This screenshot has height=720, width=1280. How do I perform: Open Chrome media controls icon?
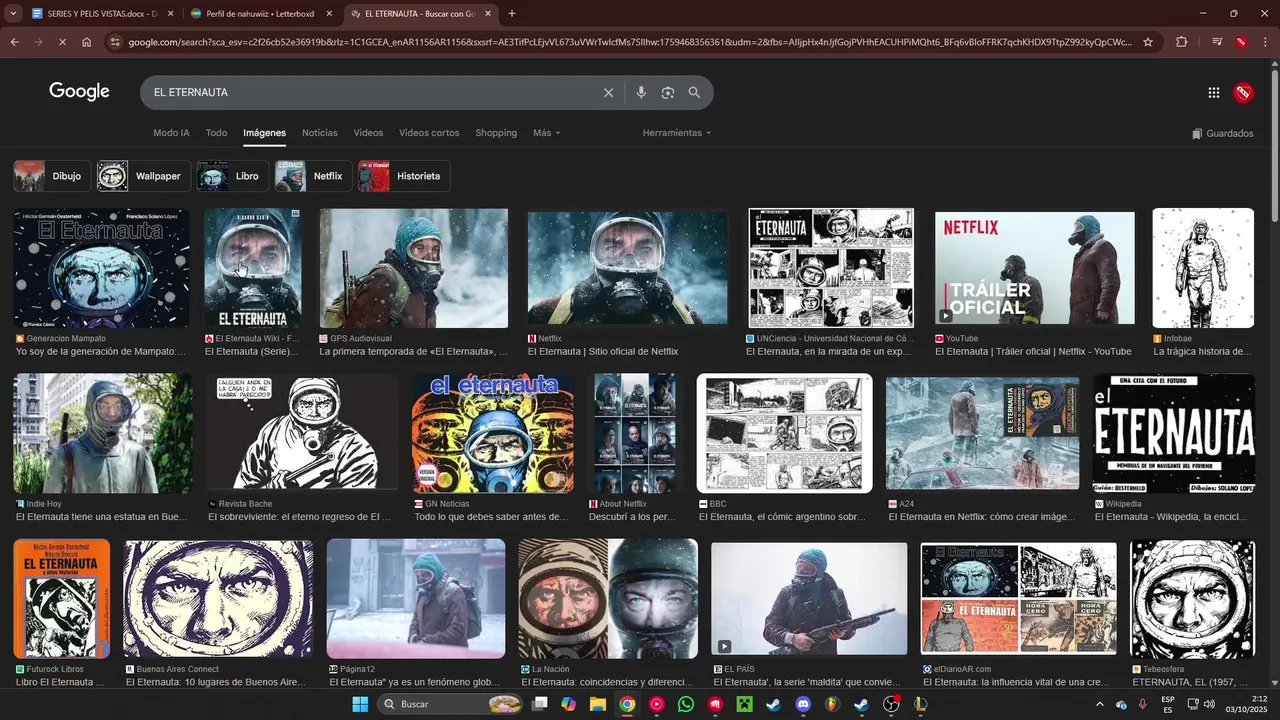[x=1217, y=42]
